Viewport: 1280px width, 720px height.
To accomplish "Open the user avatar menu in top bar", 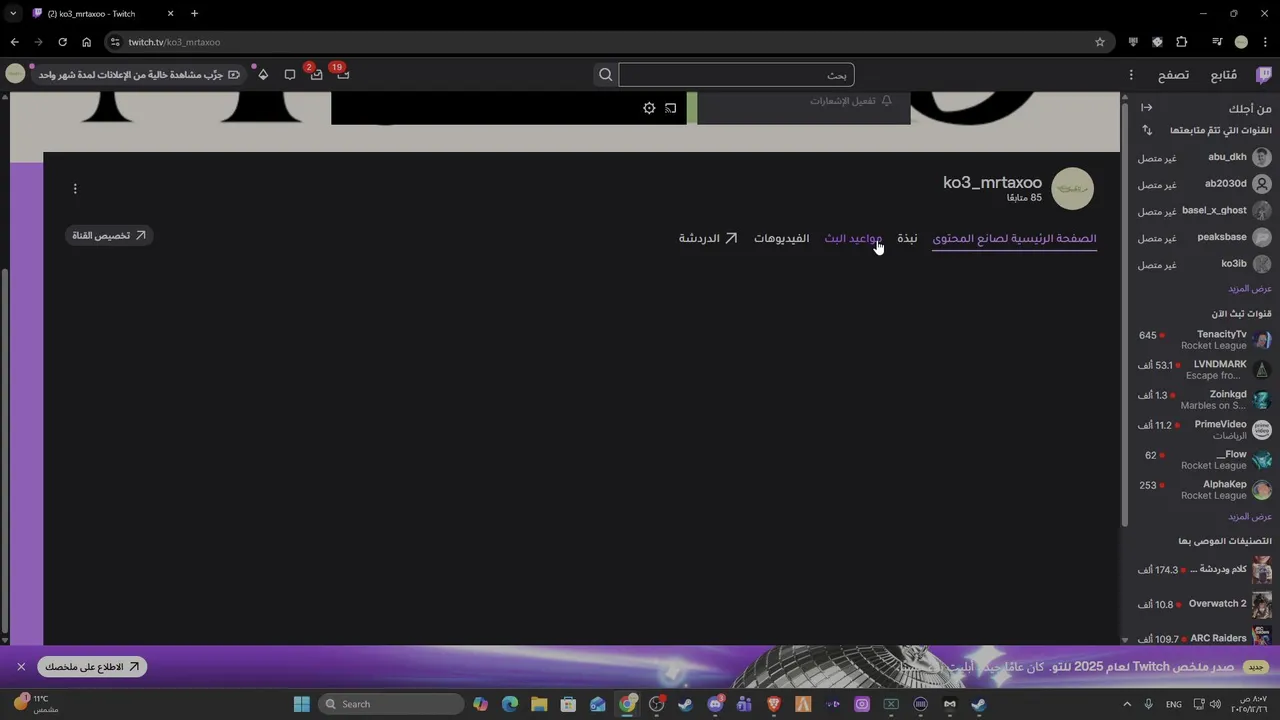I will pos(15,74).
